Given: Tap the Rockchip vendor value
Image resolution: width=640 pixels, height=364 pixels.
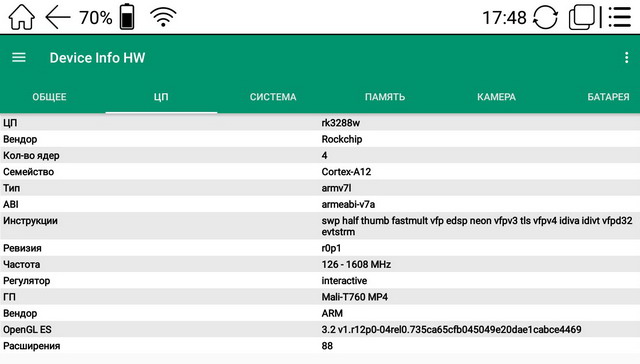Looking at the screenshot, I should click(x=342, y=139).
